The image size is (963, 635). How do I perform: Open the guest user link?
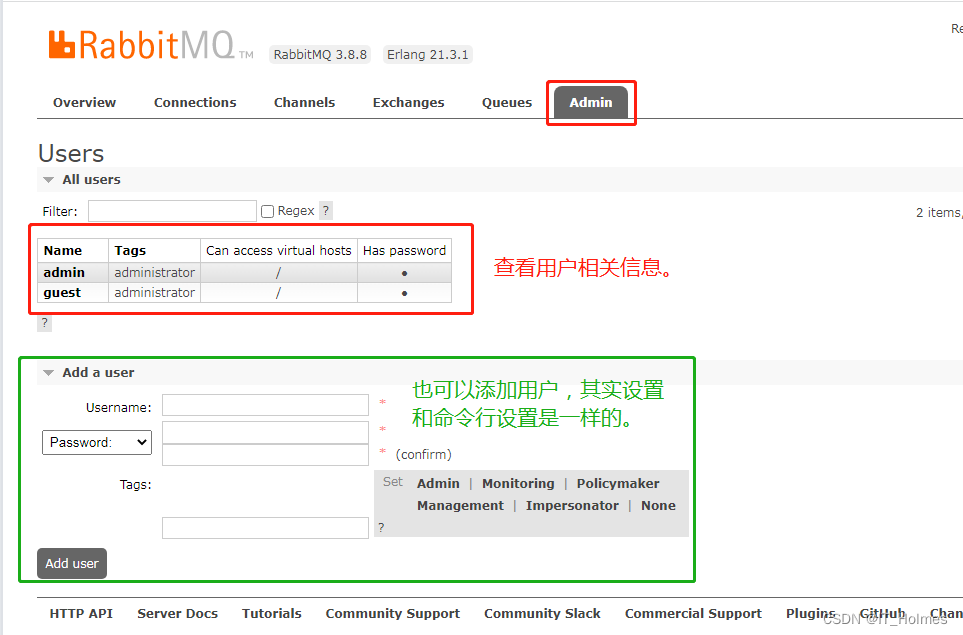click(62, 292)
